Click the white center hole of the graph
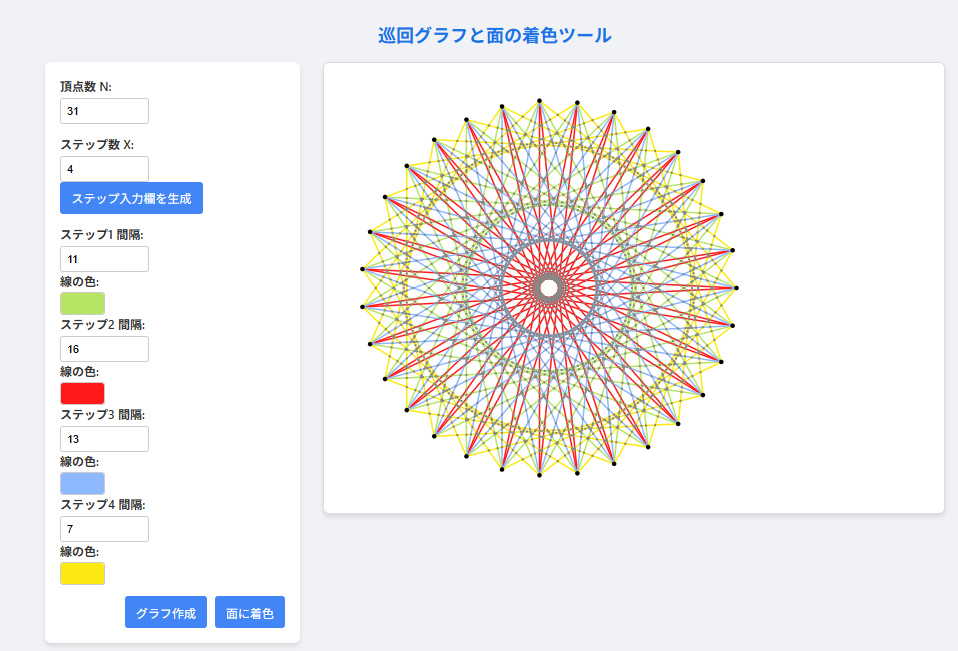The width and height of the screenshot is (958, 651). pos(549,288)
